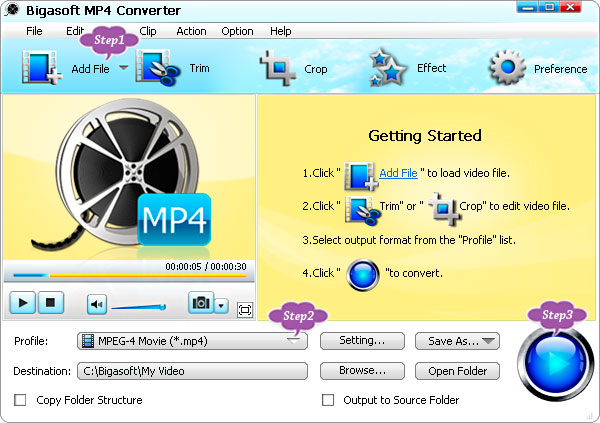Viewport: 600px width, 423px height.
Task: Enable Copy Folder Structure checkbox
Action: [x=20, y=400]
